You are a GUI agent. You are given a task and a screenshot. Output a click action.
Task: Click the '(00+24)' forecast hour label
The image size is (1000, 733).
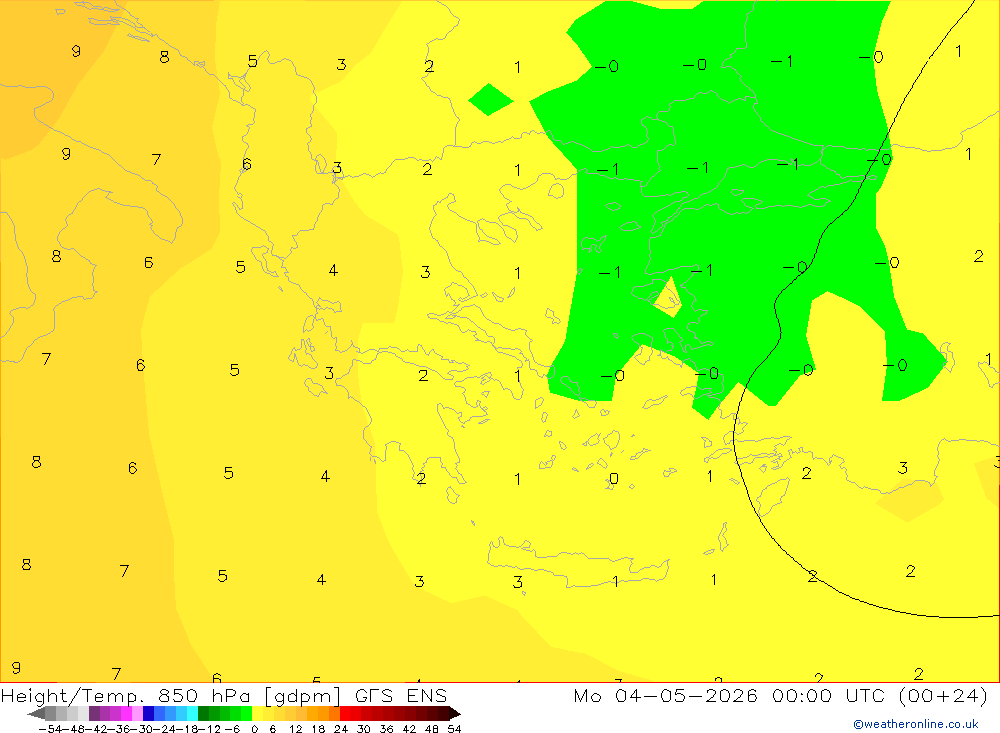pyautogui.click(x=943, y=695)
